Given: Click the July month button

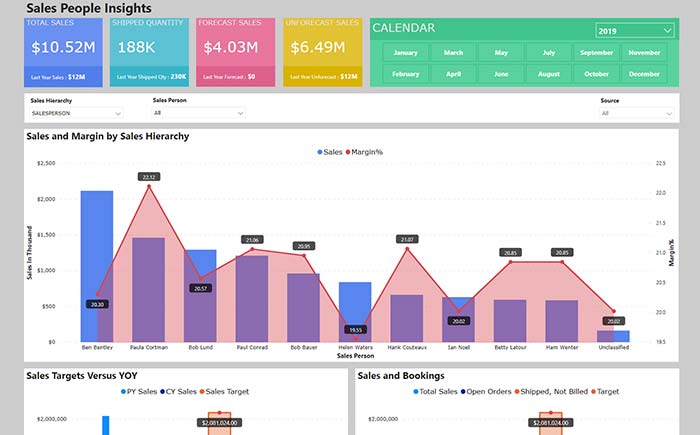Looking at the screenshot, I should (549, 53).
